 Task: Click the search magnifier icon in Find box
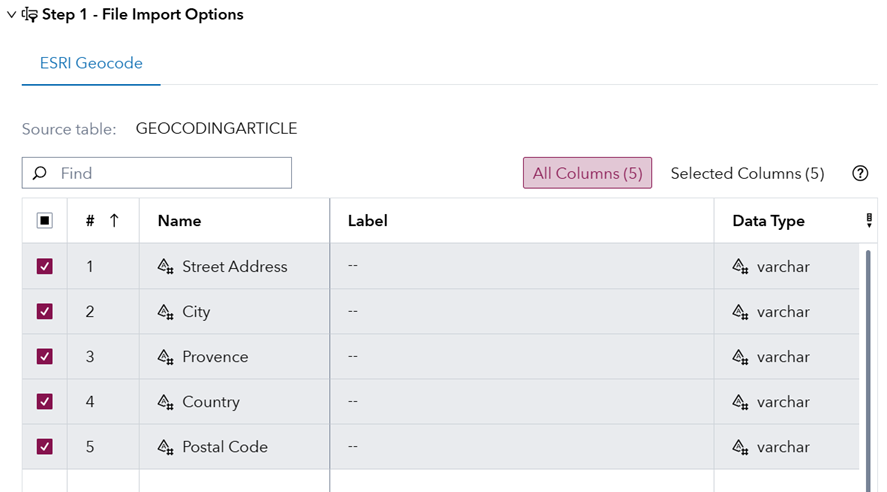tap(40, 173)
